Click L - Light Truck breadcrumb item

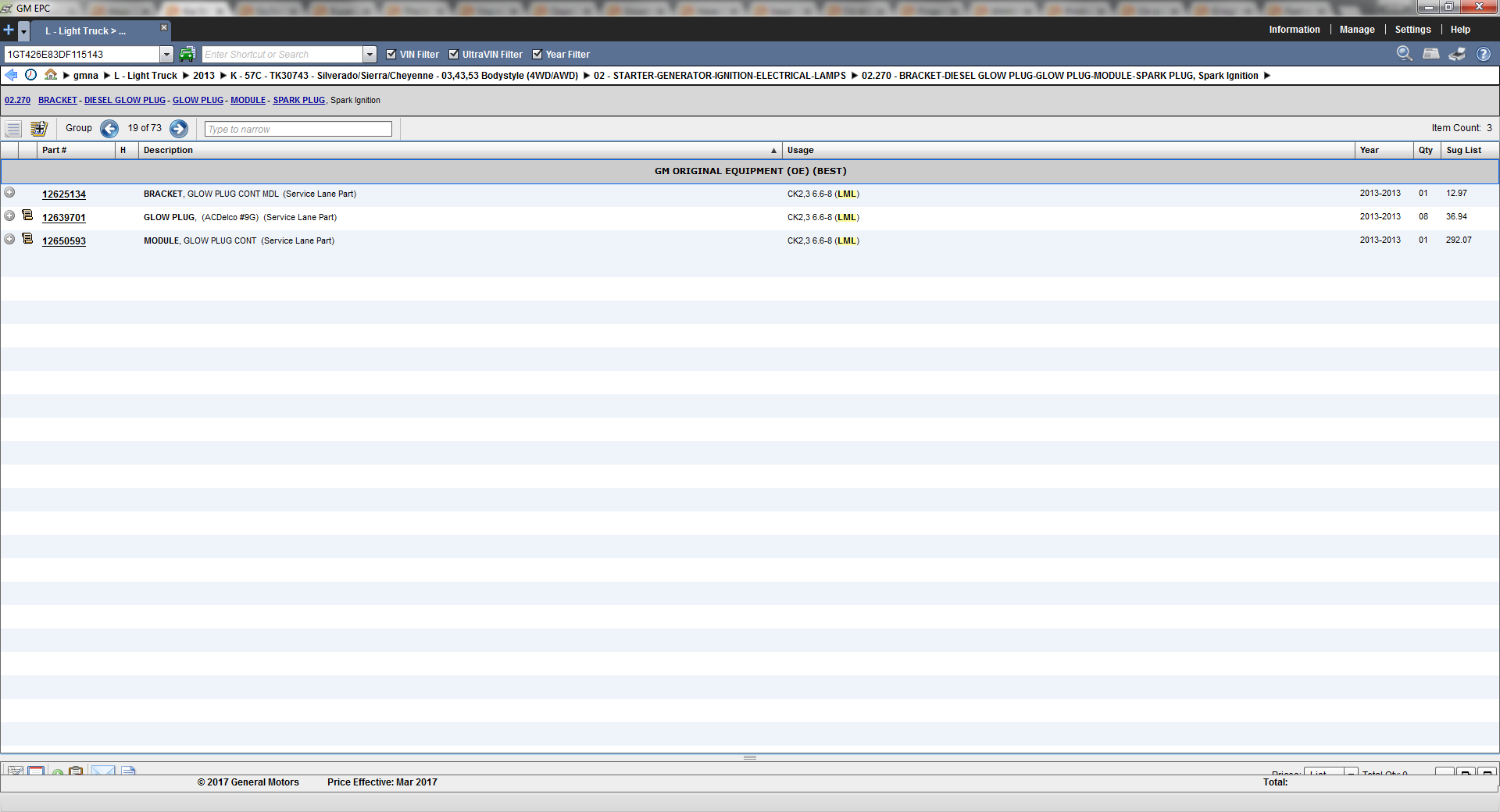[146, 76]
